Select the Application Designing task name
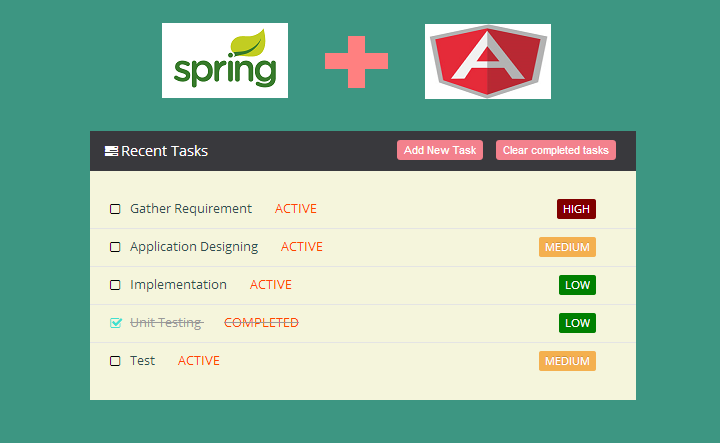 click(x=194, y=247)
